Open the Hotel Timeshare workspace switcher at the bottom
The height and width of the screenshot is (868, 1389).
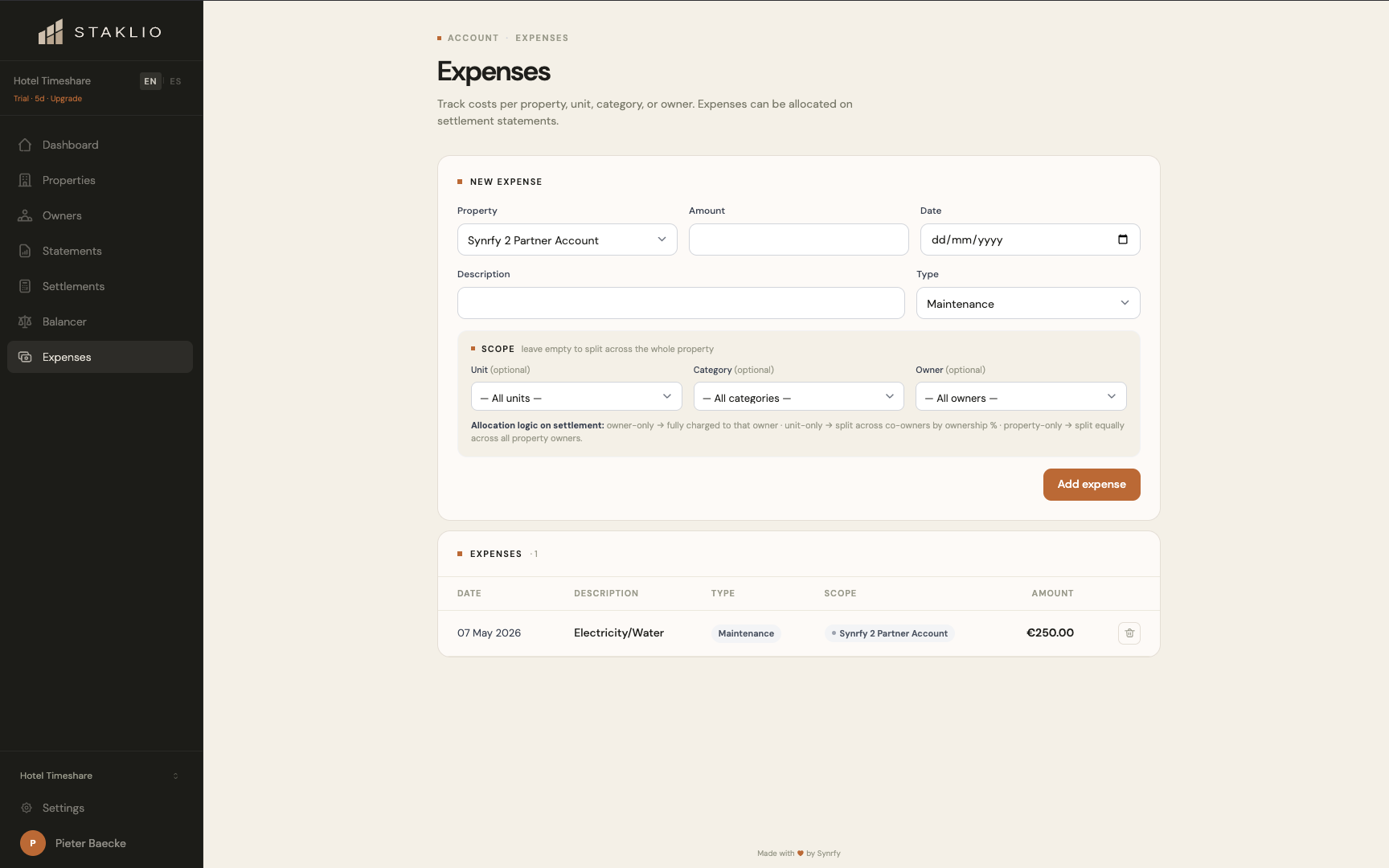100,776
